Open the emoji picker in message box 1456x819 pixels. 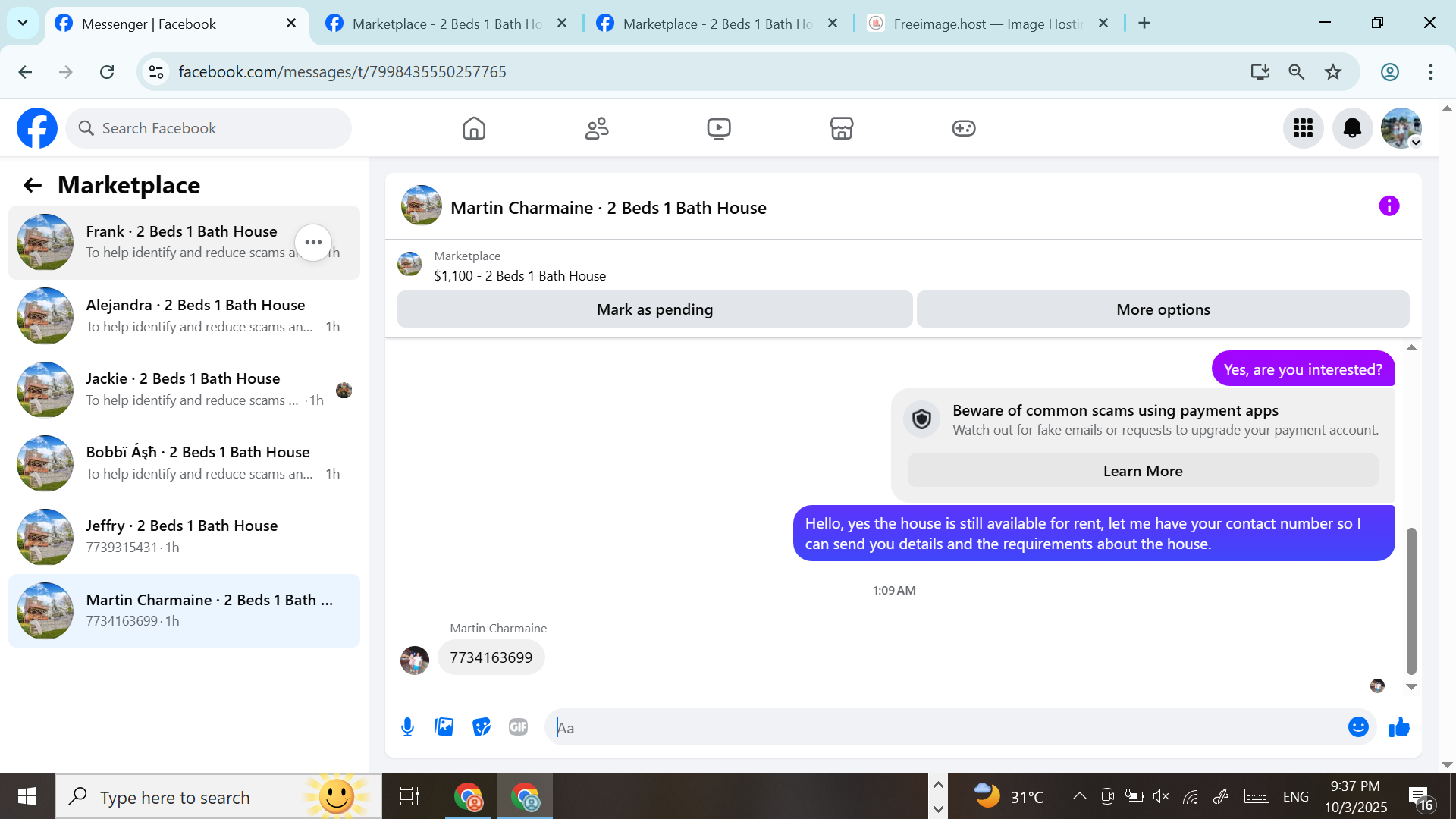click(1358, 727)
